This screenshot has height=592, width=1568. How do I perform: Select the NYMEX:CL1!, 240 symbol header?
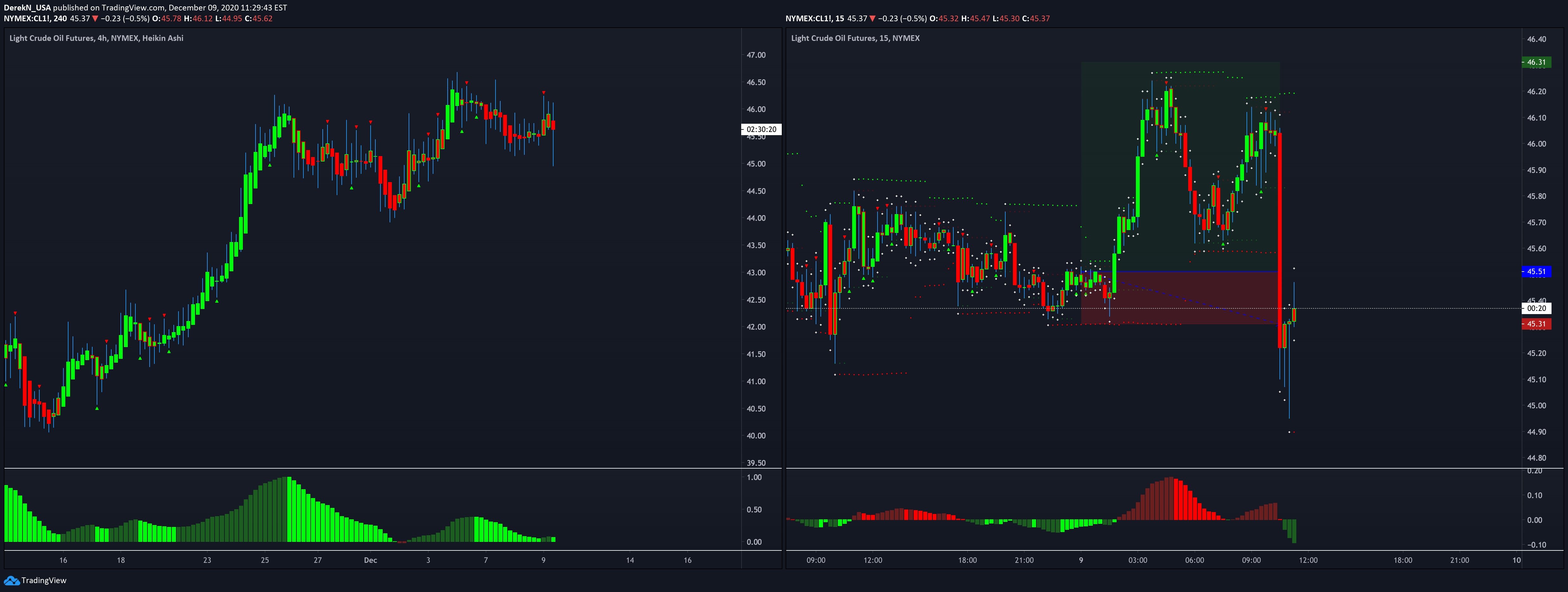35,19
